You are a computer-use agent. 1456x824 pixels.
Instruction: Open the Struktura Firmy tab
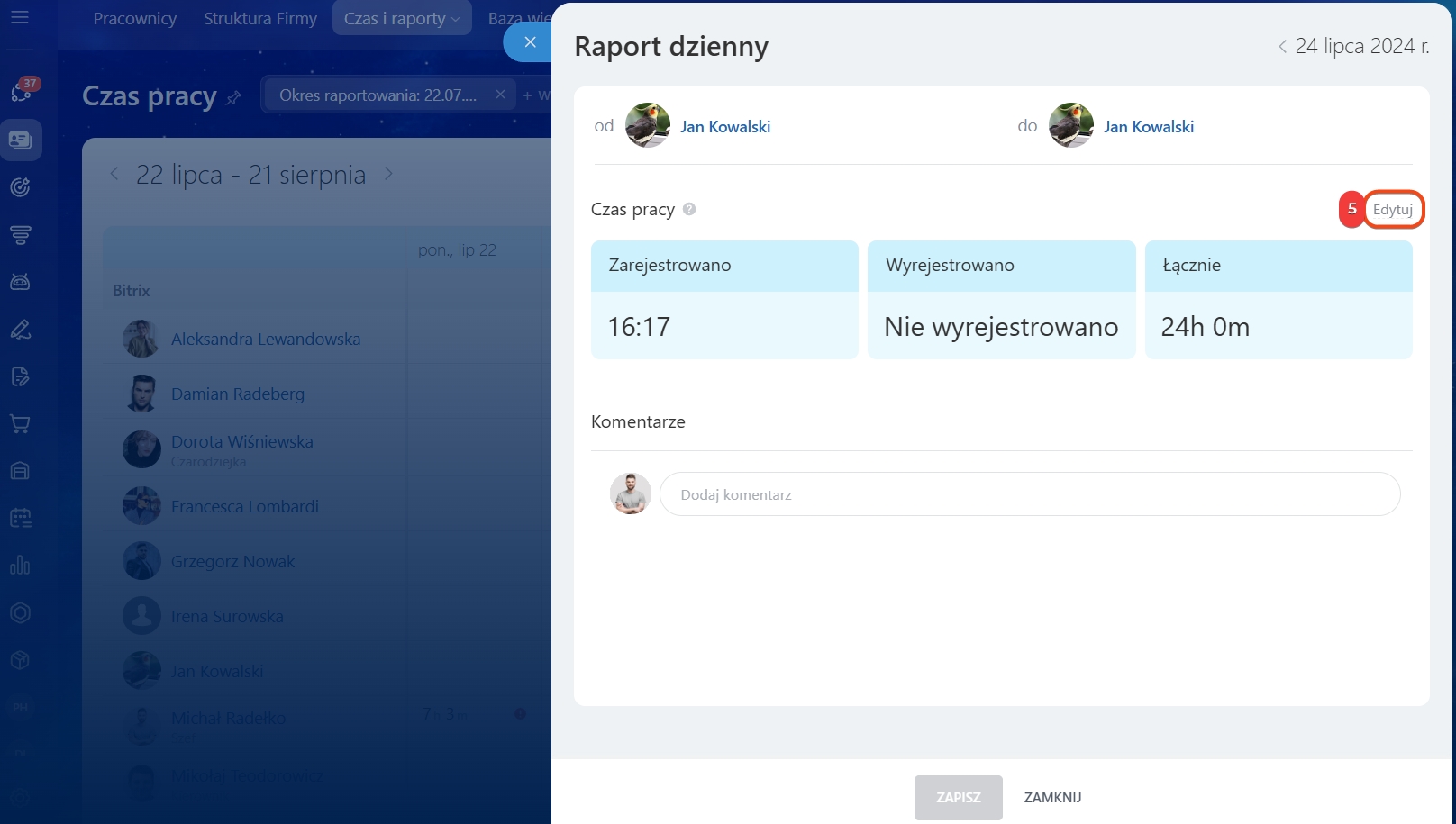click(x=259, y=19)
